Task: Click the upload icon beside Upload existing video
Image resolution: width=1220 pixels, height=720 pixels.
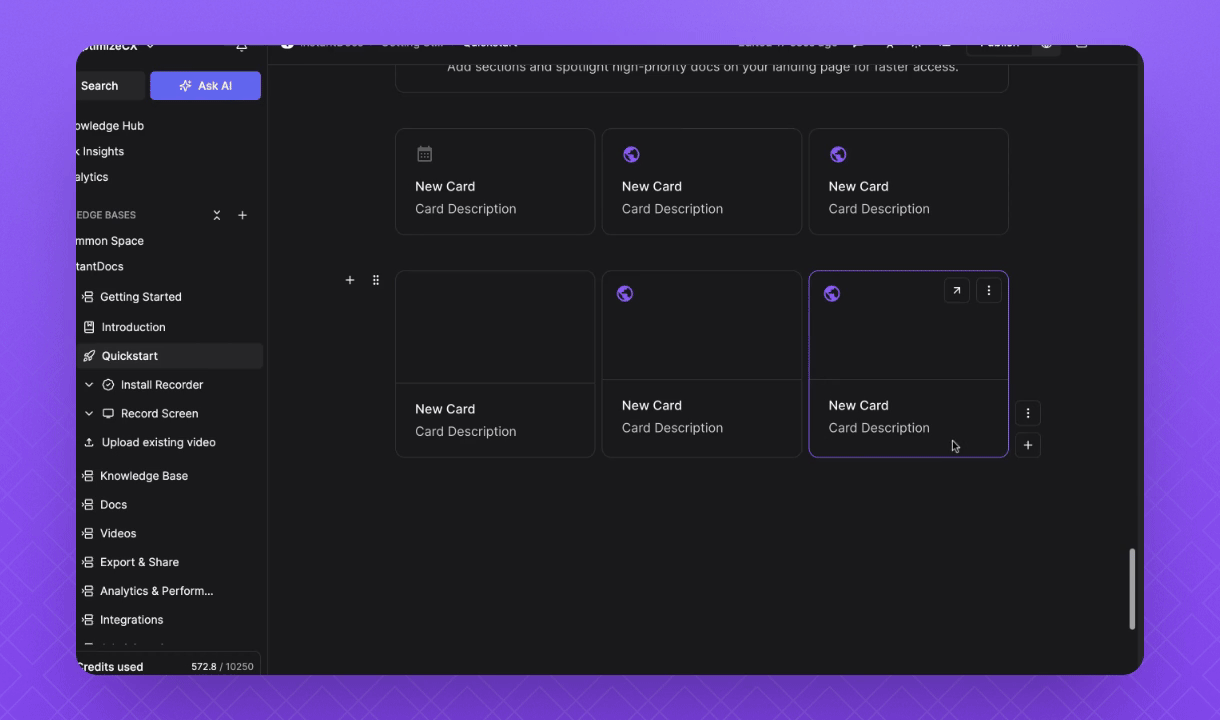Action: click(x=89, y=442)
